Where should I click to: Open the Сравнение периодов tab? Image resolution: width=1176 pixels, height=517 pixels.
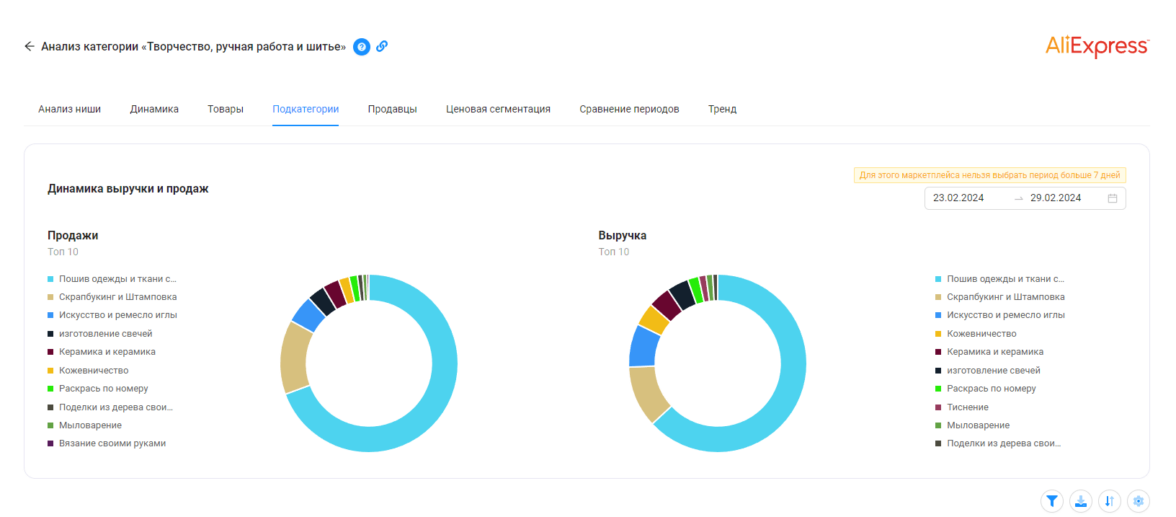click(629, 109)
